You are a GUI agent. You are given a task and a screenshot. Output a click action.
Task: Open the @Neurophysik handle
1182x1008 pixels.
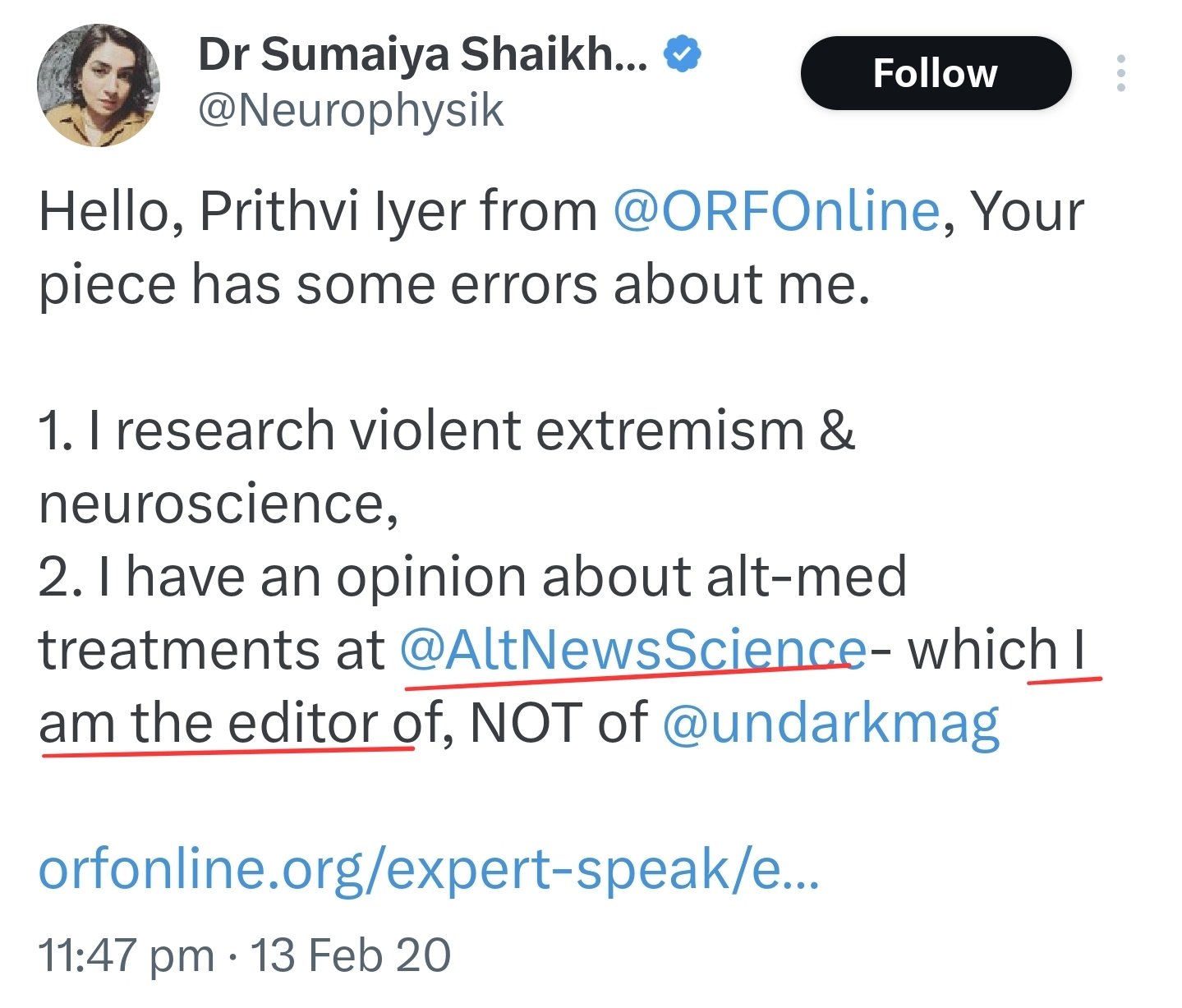tap(351, 111)
